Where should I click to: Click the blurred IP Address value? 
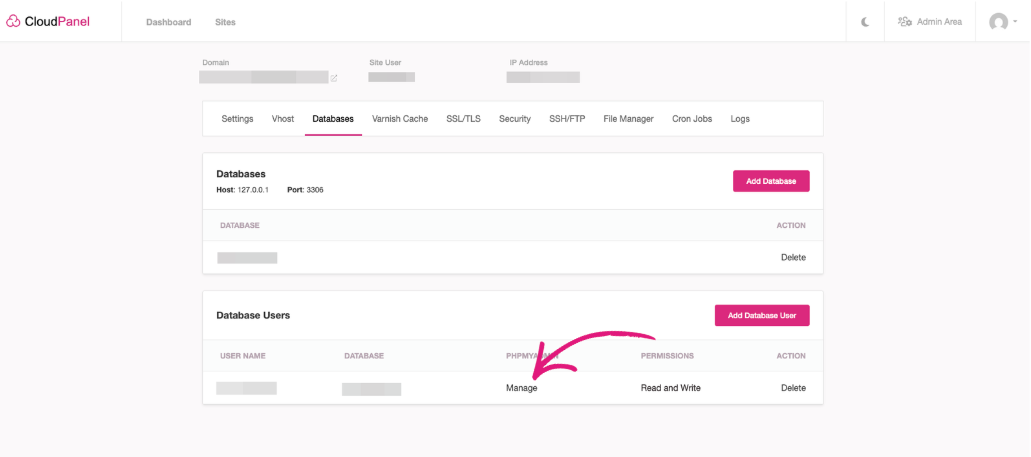[543, 78]
